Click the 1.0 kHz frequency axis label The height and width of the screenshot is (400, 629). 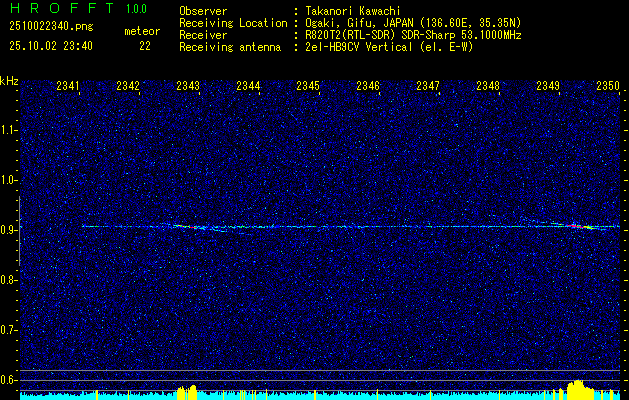(x=8, y=180)
